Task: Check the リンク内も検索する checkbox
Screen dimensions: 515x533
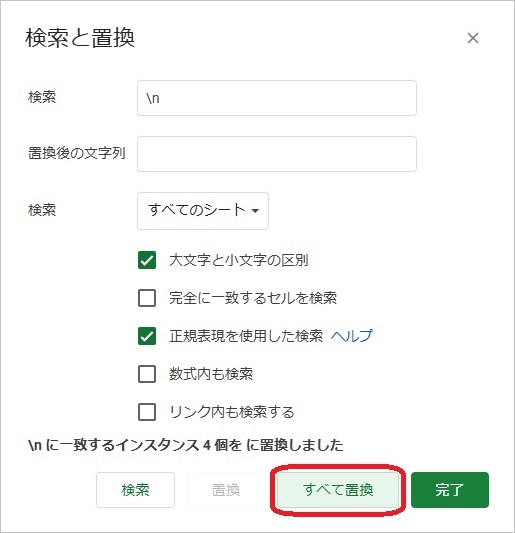Action: (x=147, y=412)
